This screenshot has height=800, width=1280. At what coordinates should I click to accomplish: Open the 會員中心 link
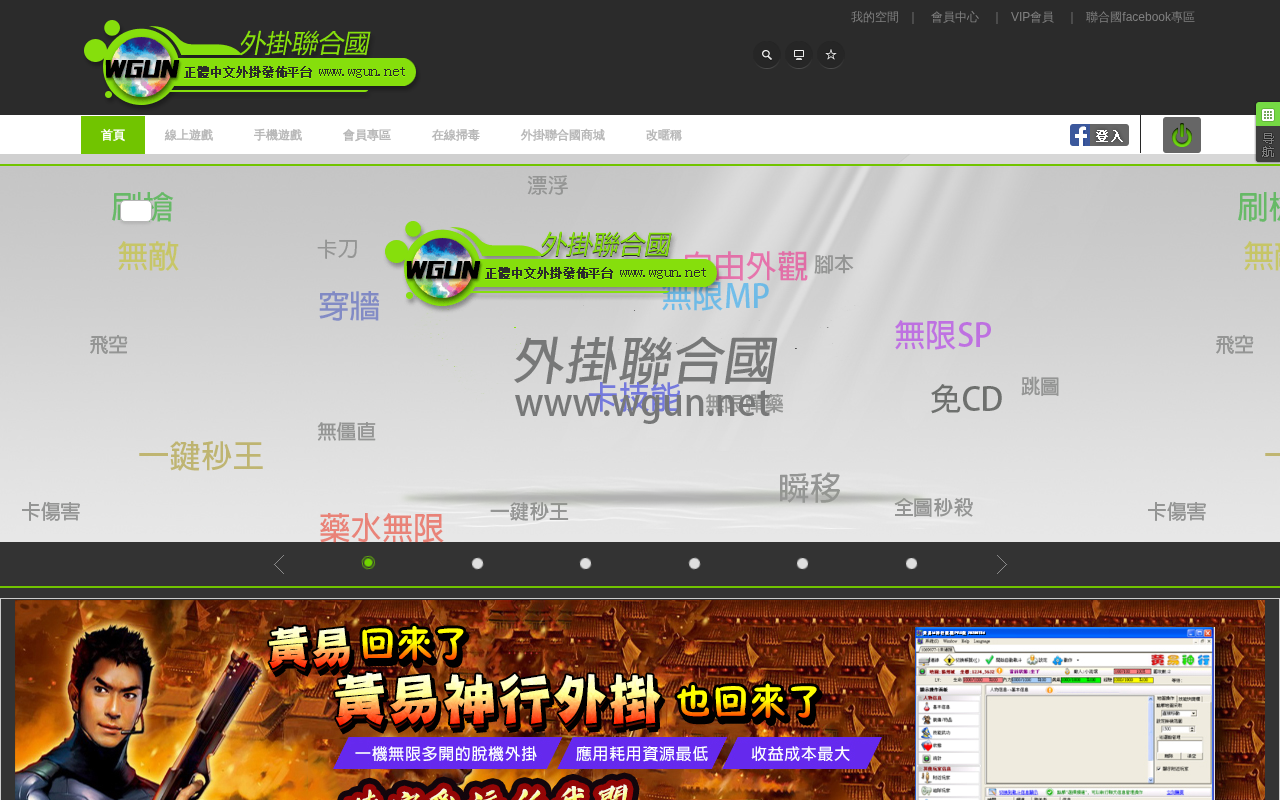click(x=955, y=17)
